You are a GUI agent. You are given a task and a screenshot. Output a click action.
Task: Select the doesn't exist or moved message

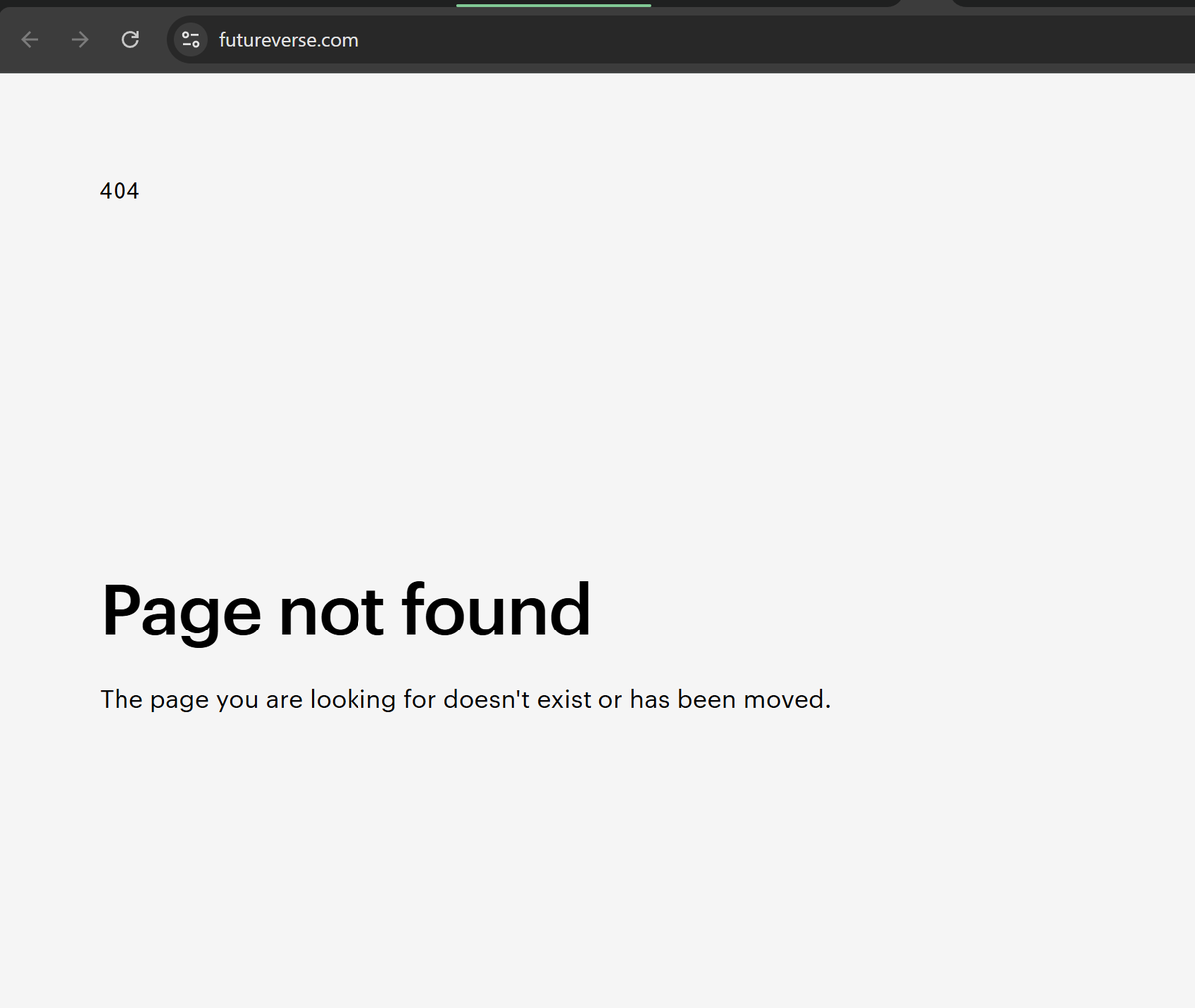coord(465,700)
